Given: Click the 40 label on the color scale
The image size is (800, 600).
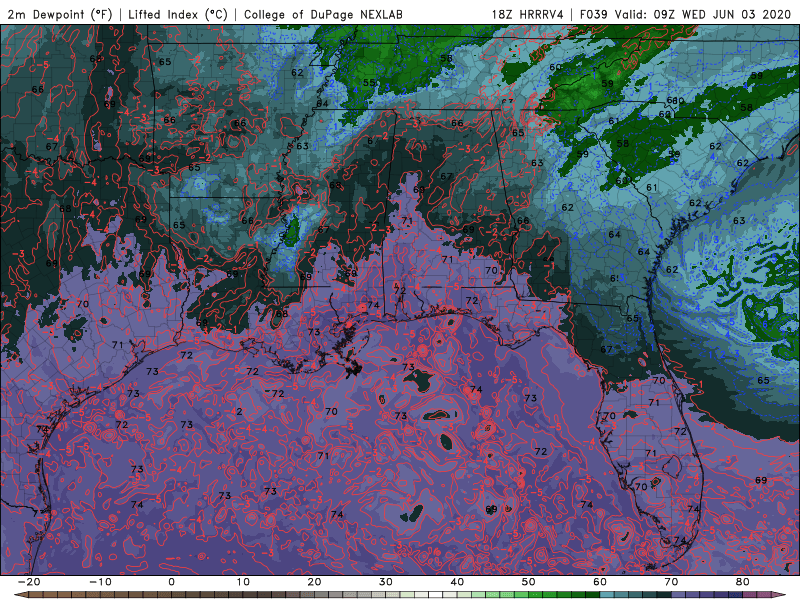Looking at the screenshot, I should [457, 582].
